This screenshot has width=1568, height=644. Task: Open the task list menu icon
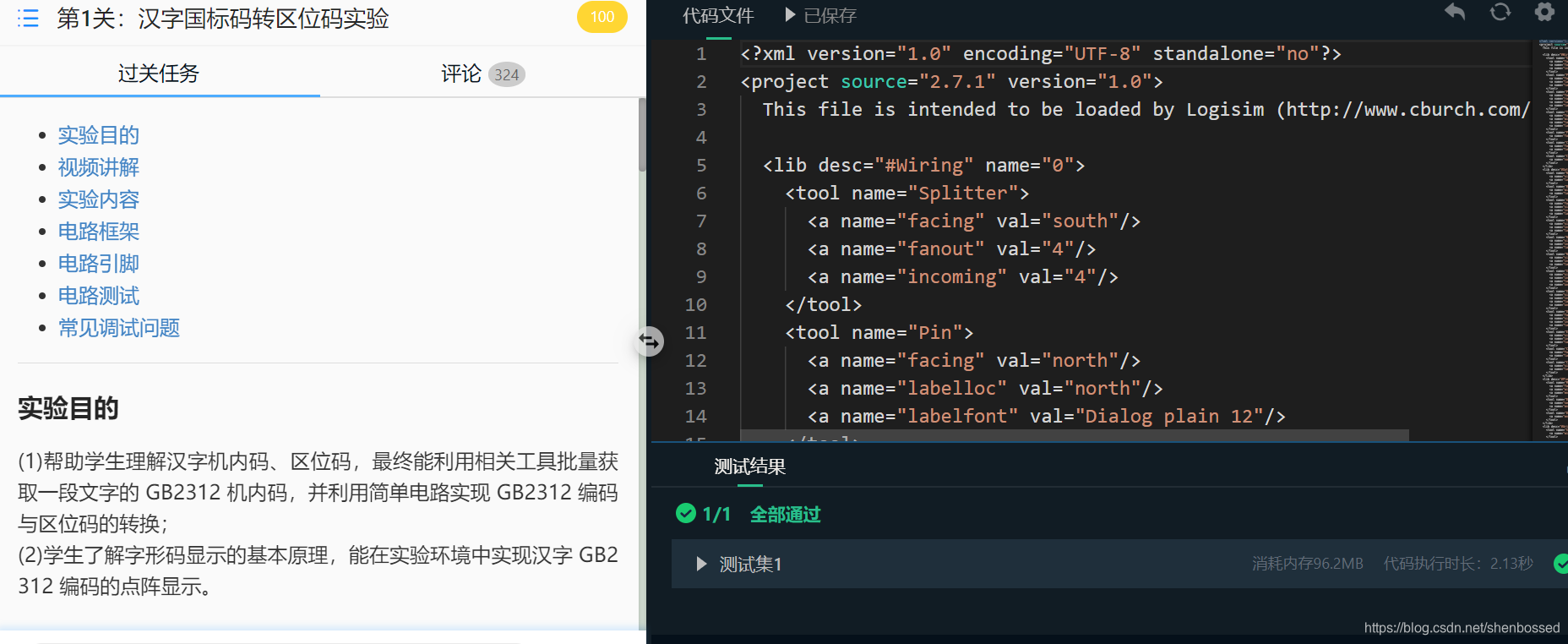click(28, 18)
